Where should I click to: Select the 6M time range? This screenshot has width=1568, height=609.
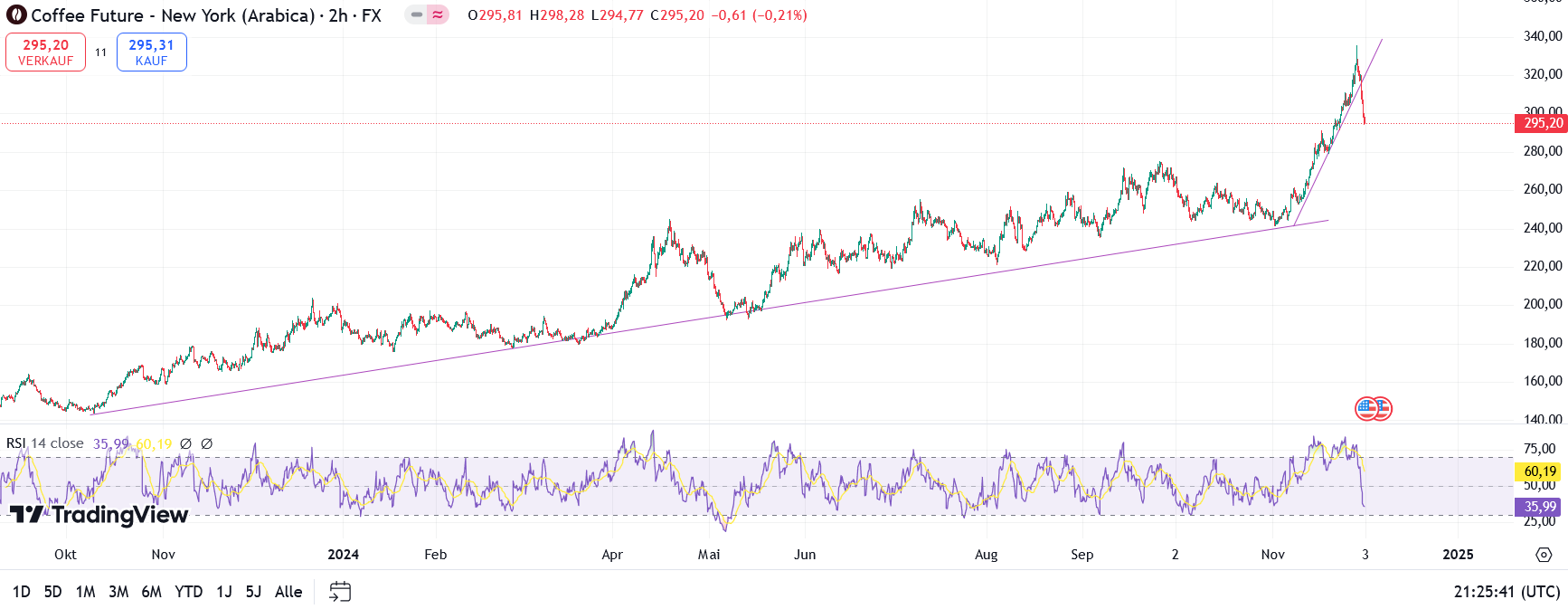151,592
